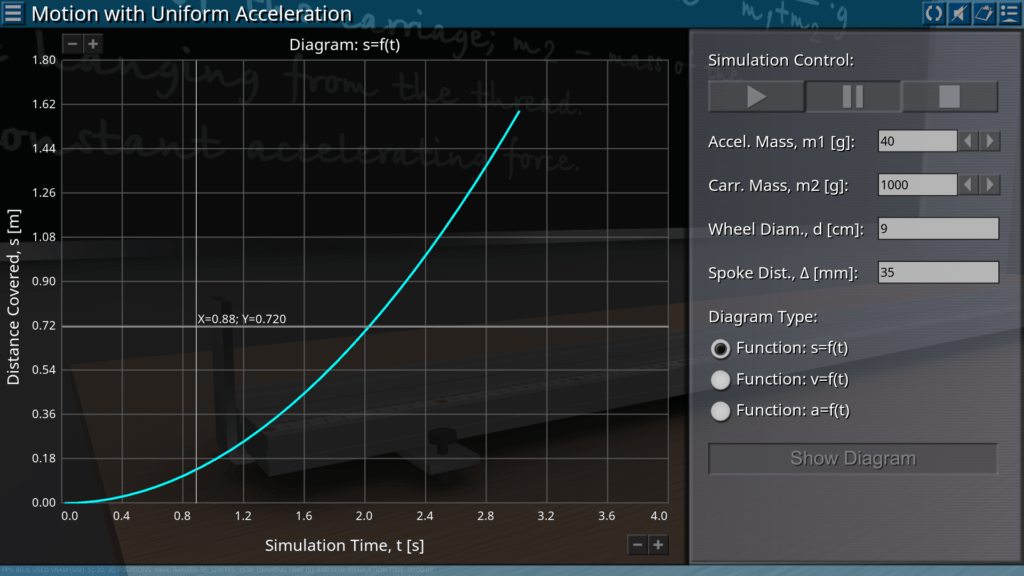1024x576 pixels.
Task: Click the reset/refresh simulation icon
Action: (x=933, y=13)
